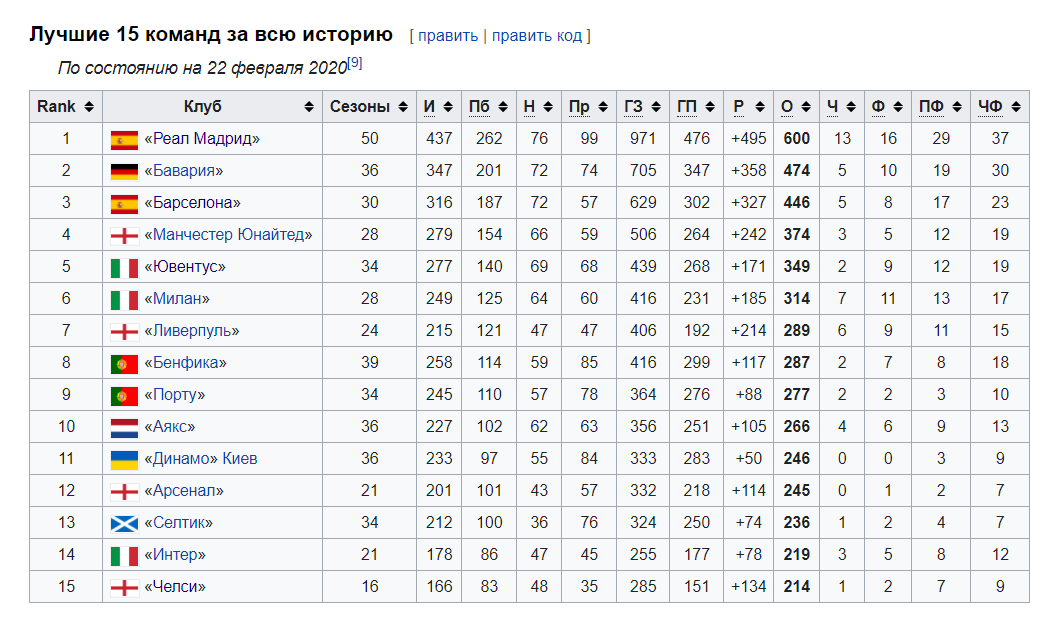Open the «править» edit link
Viewport: 1056px width, 627px height.
[448, 36]
